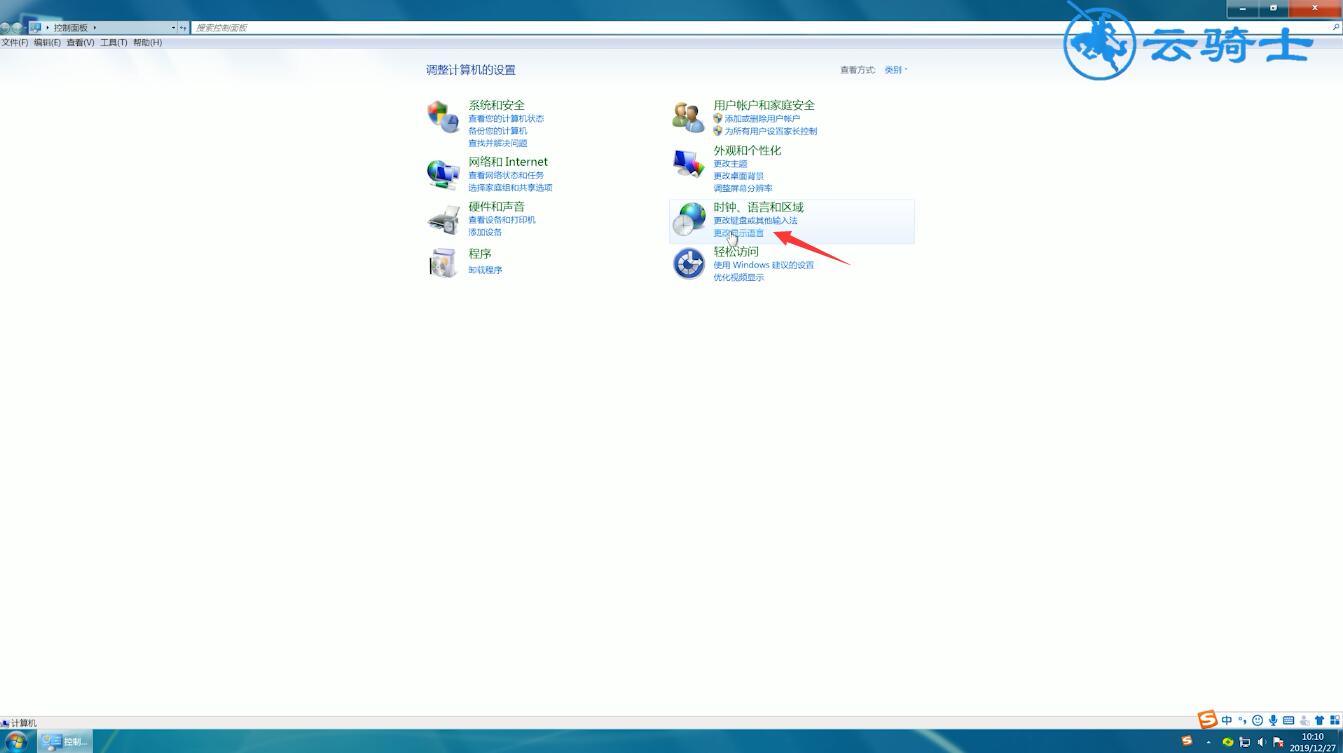Click the Sogou S icon in the taskbar tray
Image resolution: width=1343 pixels, height=753 pixels.
[1187, 741]
